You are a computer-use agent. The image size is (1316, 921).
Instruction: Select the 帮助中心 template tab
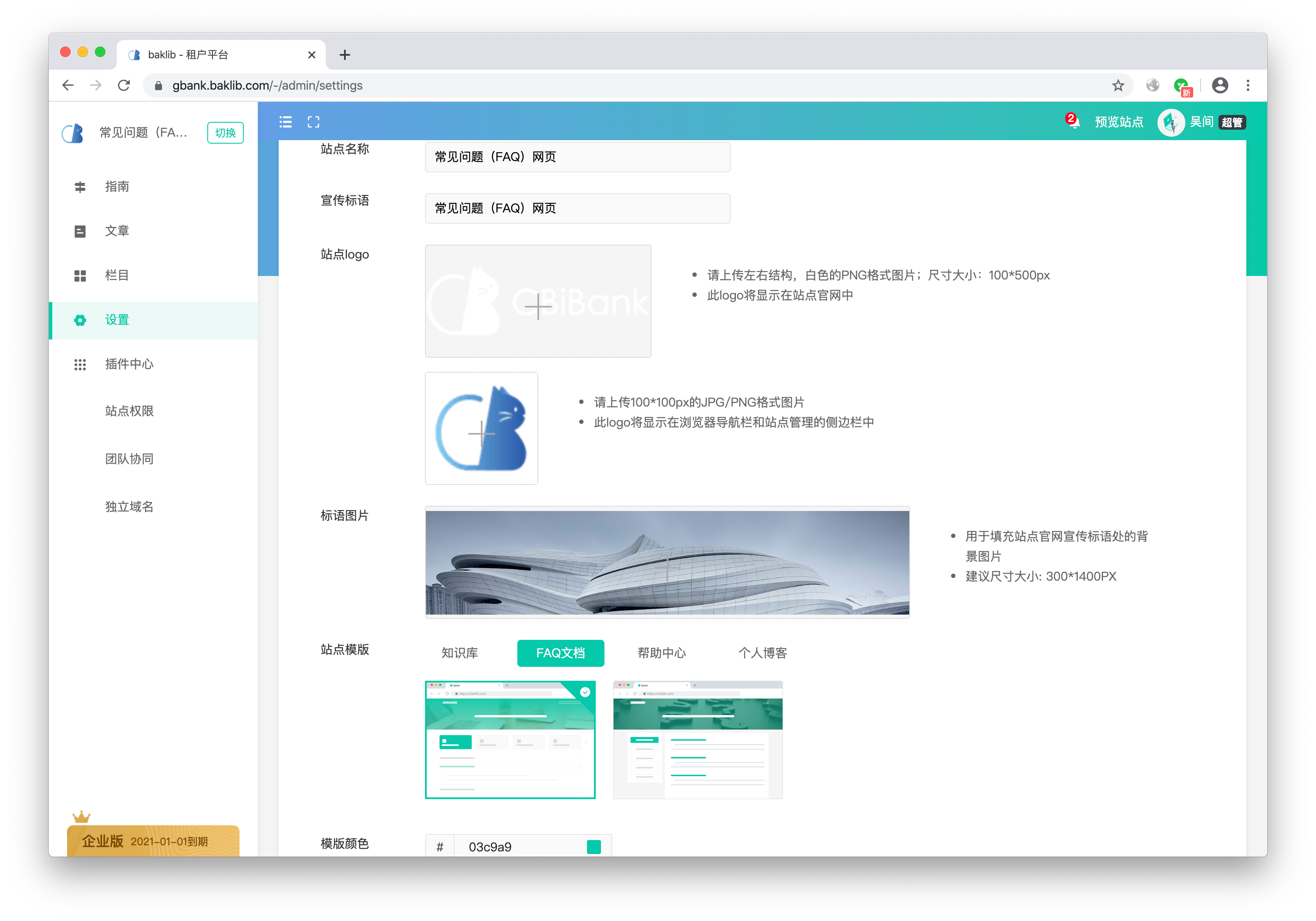(661, 653)
